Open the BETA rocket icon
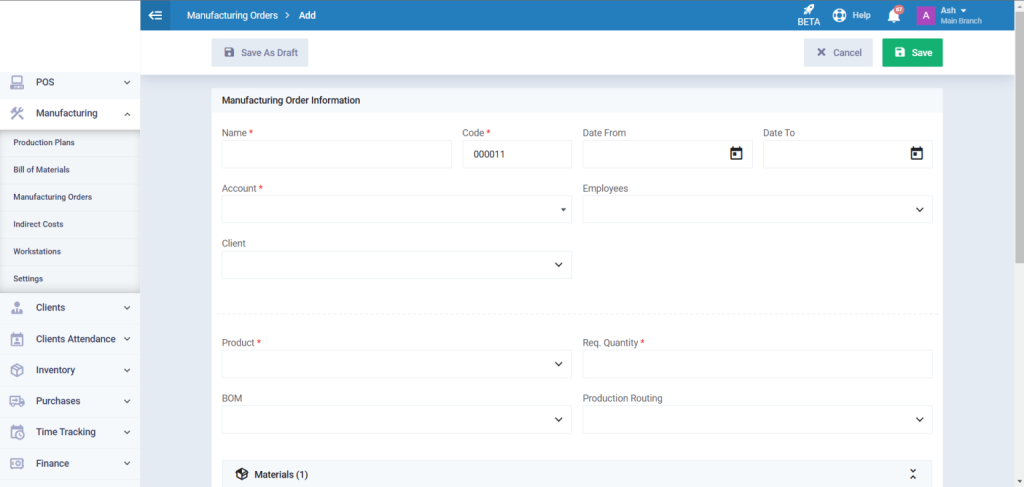Screen dimensions: 1024x487 click(808, 10)
